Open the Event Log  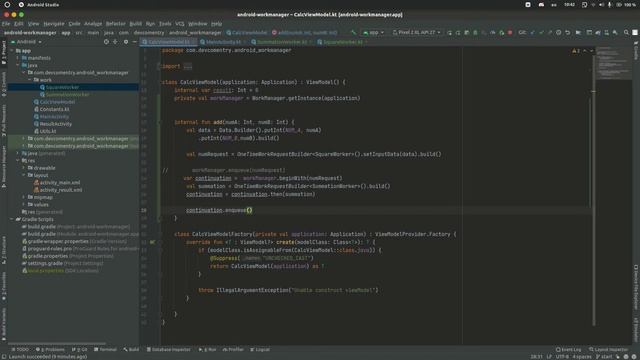(x=569, y=349)
